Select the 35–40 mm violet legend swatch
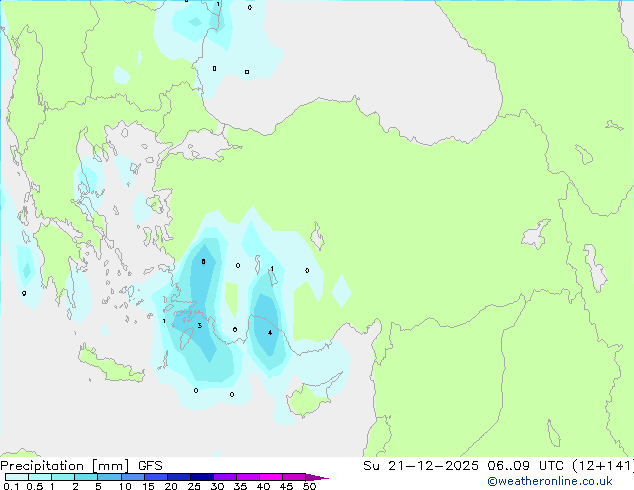Image resolution: width=634 pixels, height=490 pixels. [x=247, y=477]
